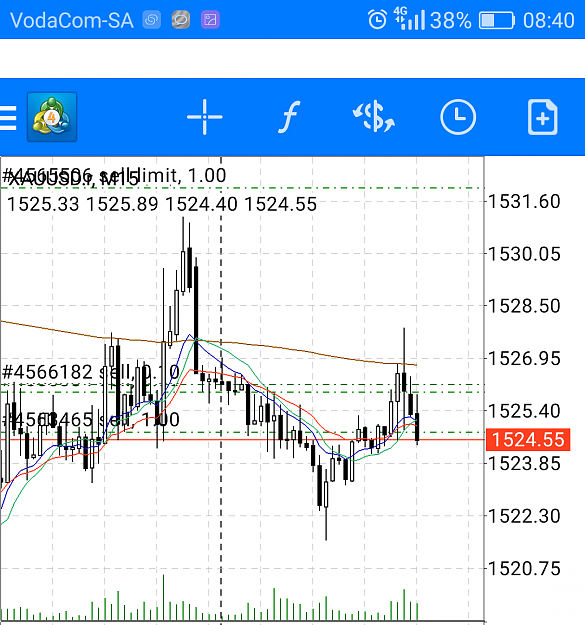The height and width of the screenshot is (625, 585).
Task: Select the sell limit order #4565506 line
Action: pos(242,187)
